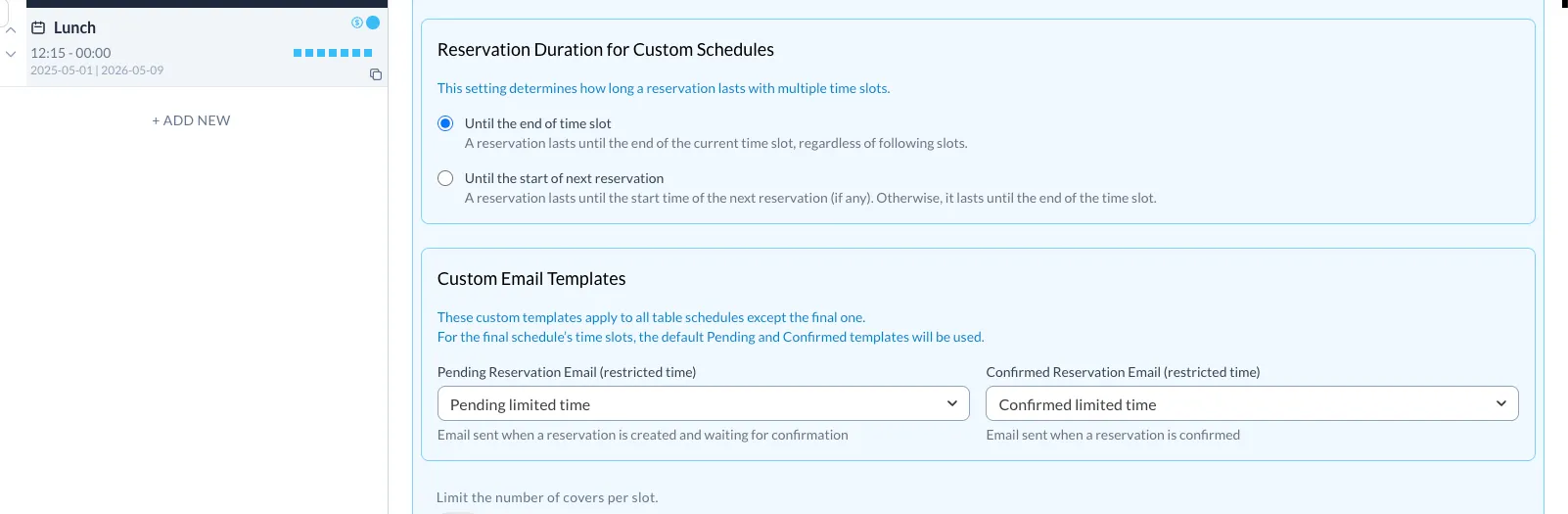Screen dimensions: 1568x514
Task: Click 'Custom Email Templates' heading
Action: pyautogui.click(x=531, y=279)
